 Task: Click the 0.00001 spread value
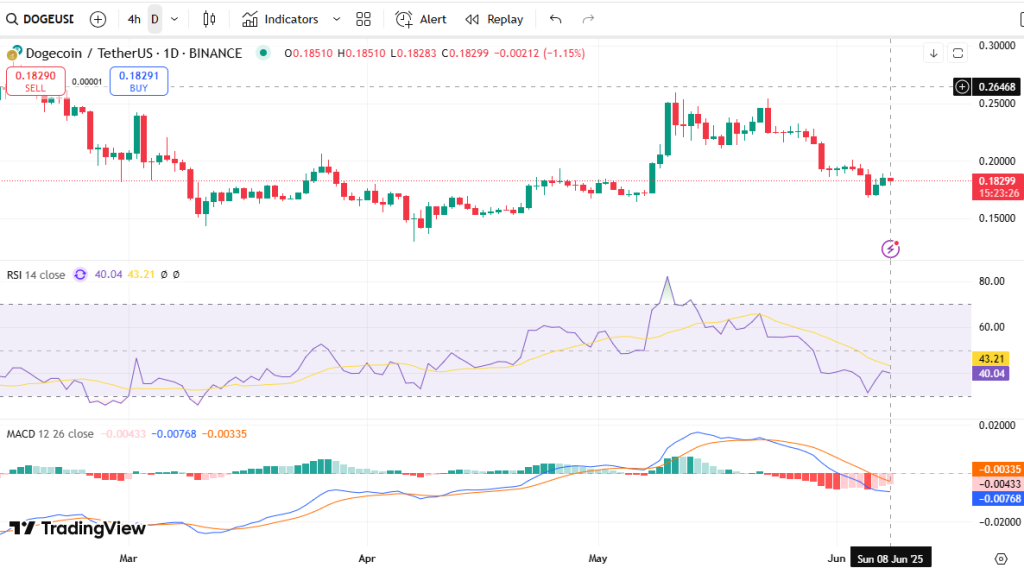(87, 82)
